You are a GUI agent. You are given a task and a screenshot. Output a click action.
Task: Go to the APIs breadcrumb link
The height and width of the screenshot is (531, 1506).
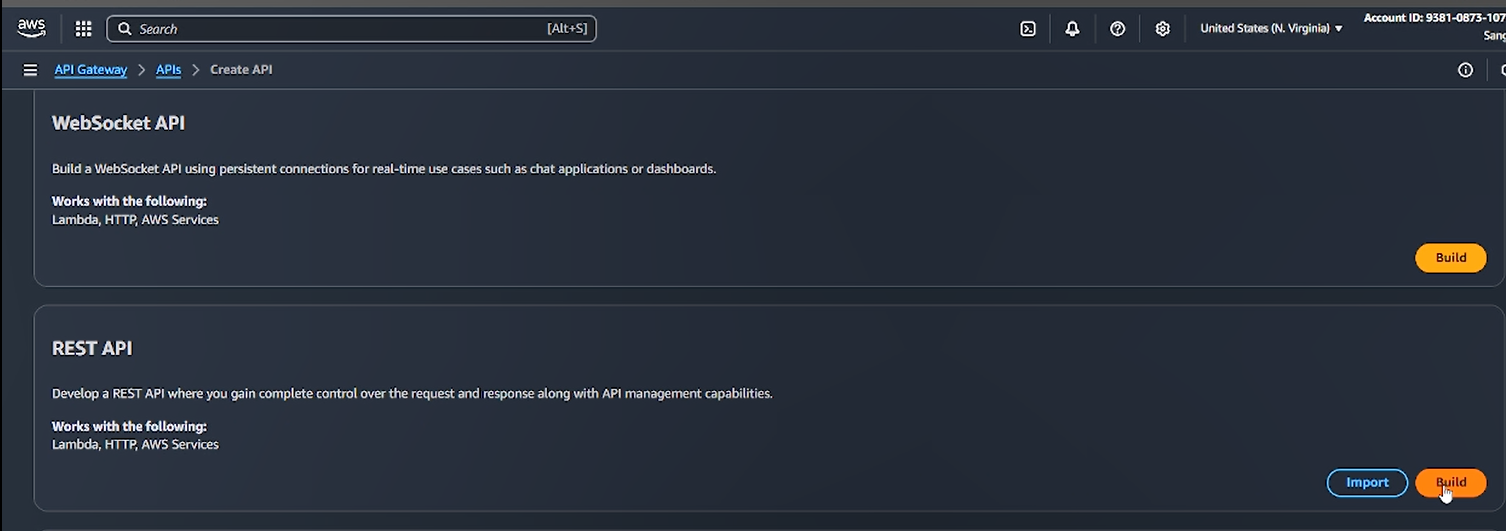[168, 70]
